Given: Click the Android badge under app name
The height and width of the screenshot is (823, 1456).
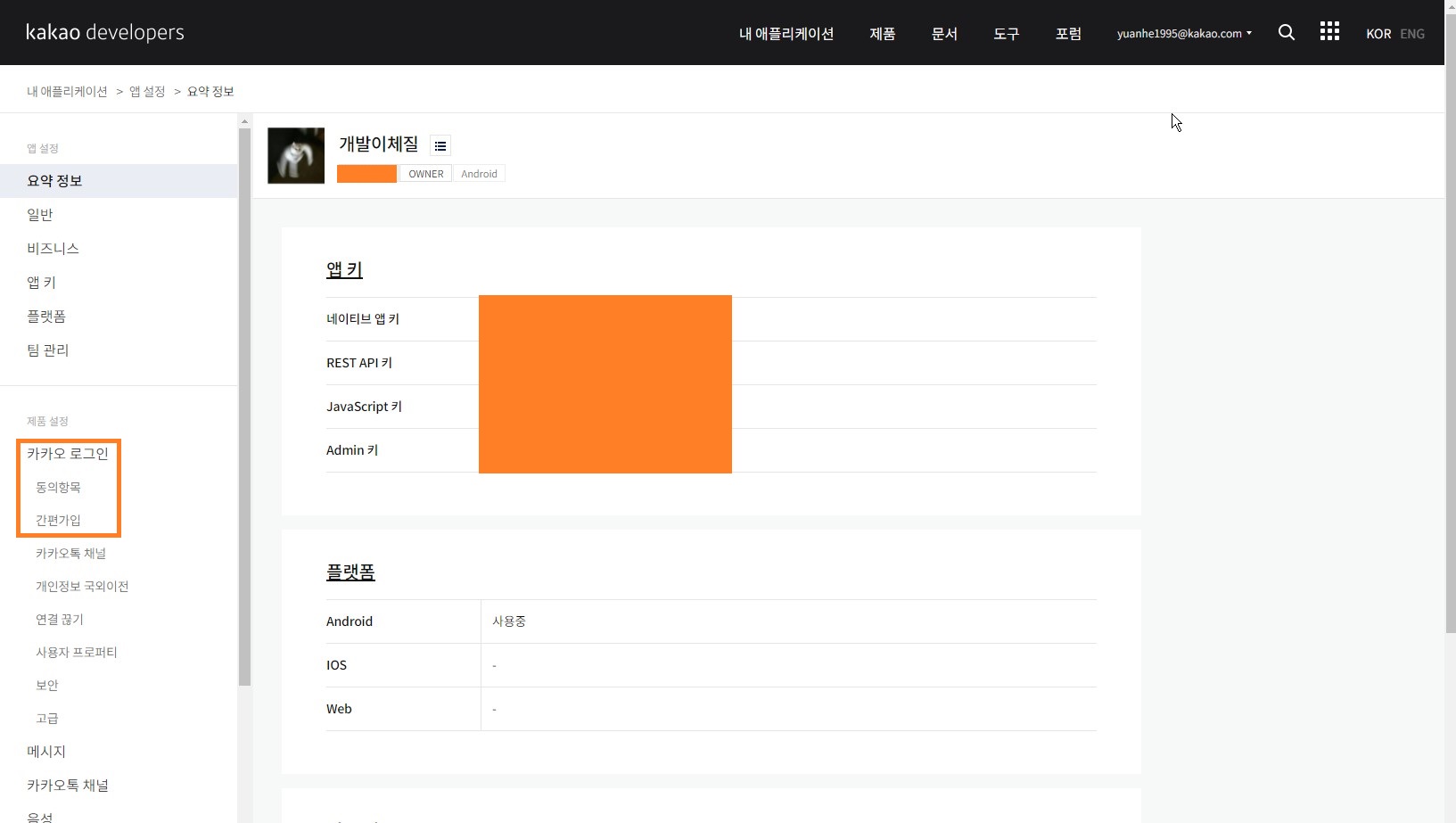Looking at the screenshot, I should (x=479, y=174).
